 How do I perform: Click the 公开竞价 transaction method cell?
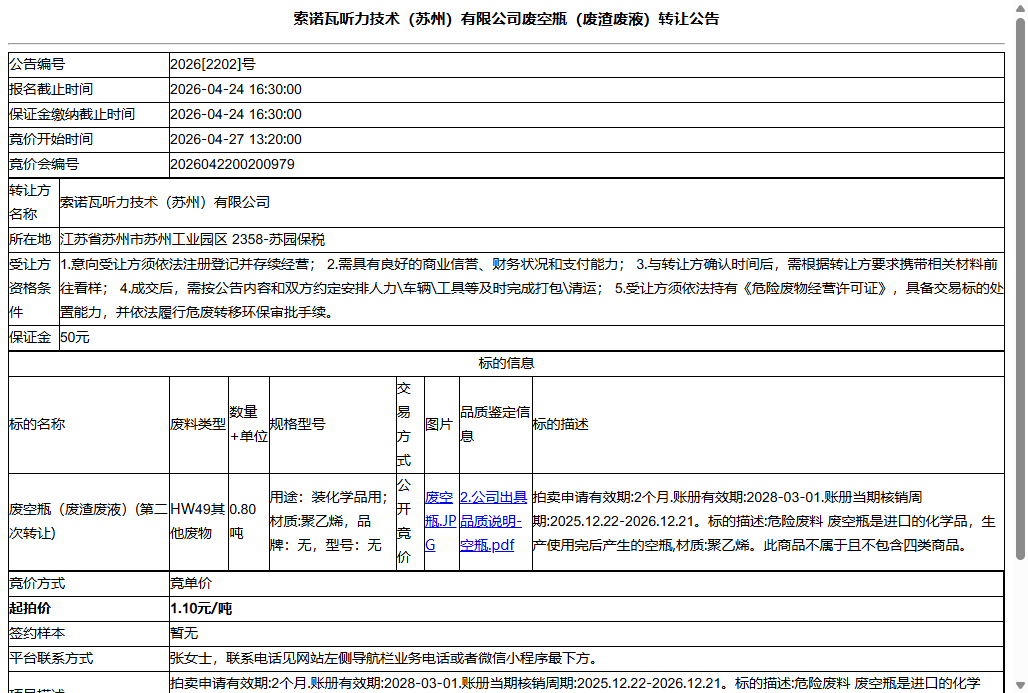[410, 521]
